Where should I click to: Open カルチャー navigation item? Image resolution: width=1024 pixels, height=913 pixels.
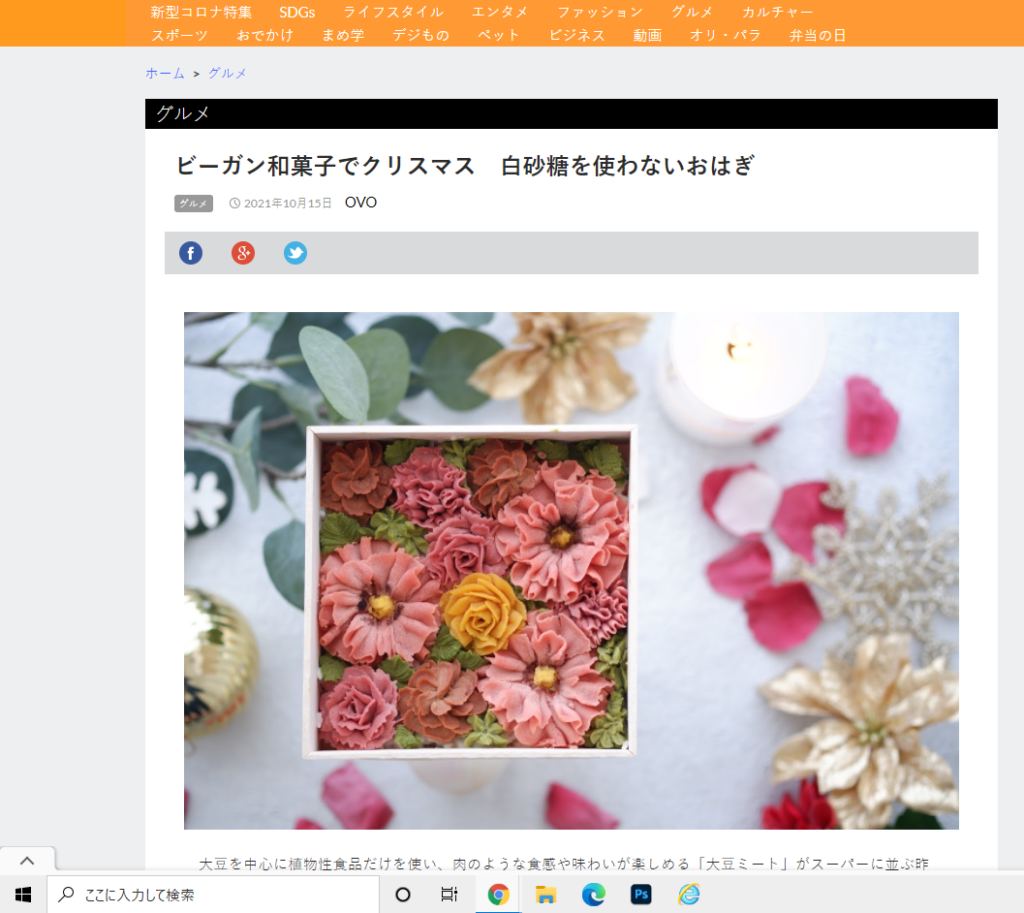coord(777,12)
